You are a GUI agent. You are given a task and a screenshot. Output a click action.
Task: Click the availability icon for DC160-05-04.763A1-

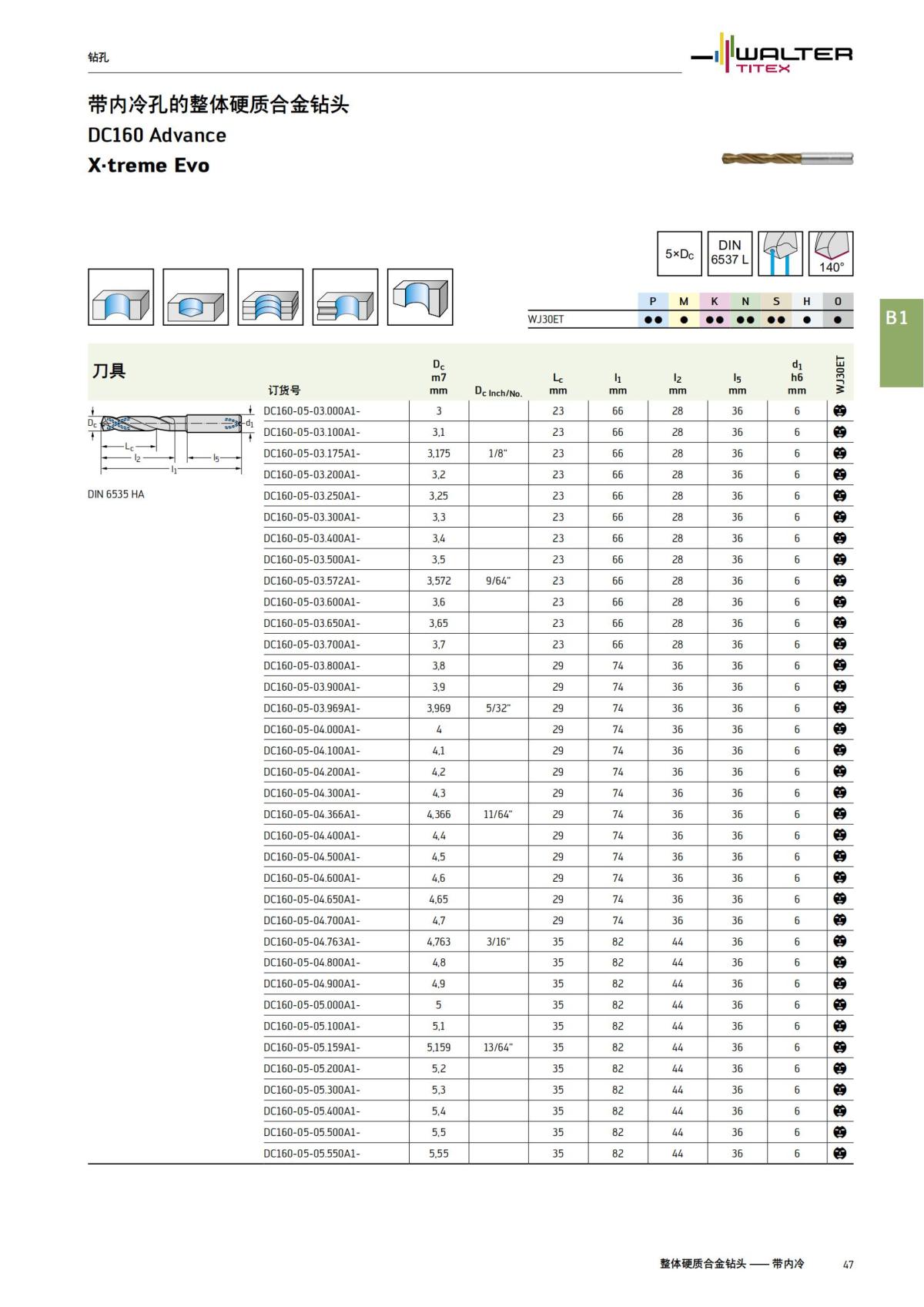tap(840, 941)
